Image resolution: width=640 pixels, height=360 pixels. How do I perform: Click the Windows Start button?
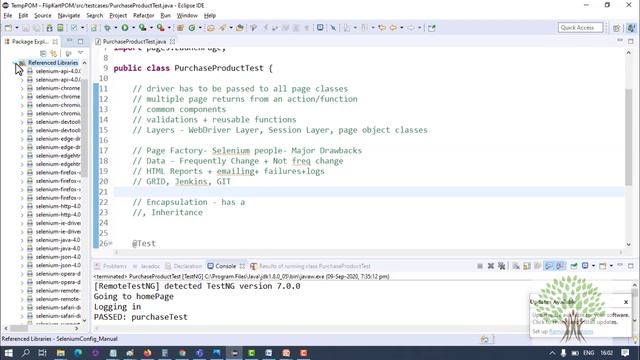[8, 353]
